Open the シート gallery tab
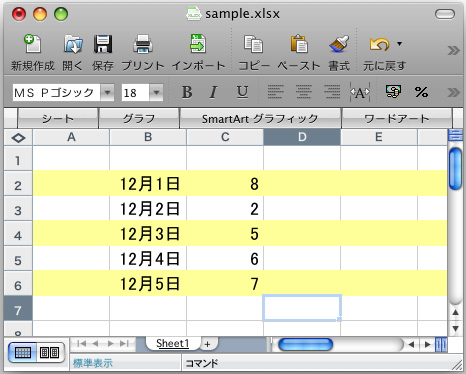 coord(58,118)
